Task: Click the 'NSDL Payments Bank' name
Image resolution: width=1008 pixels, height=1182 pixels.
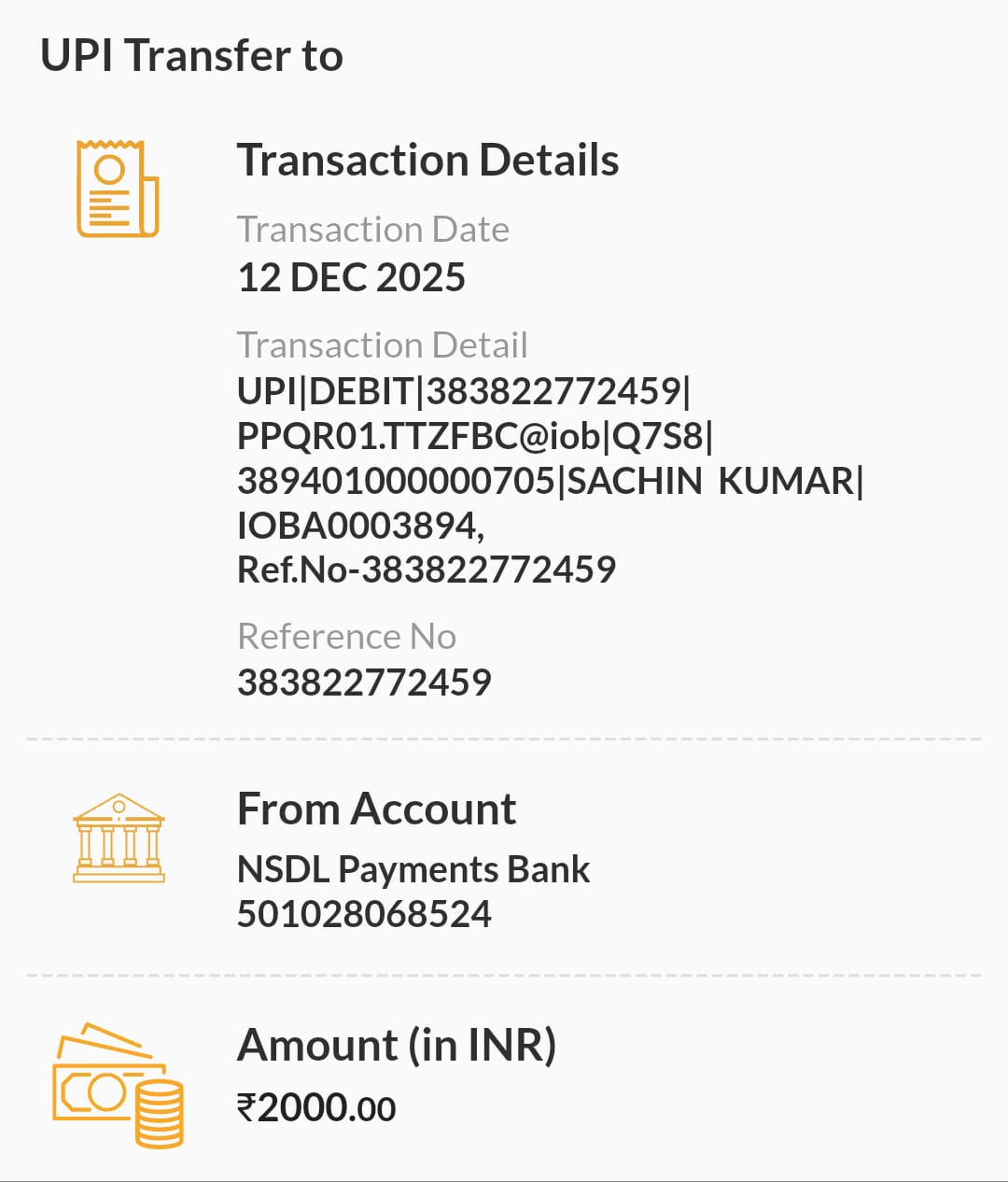Action: pyautogui.click(x=413, y=869)
